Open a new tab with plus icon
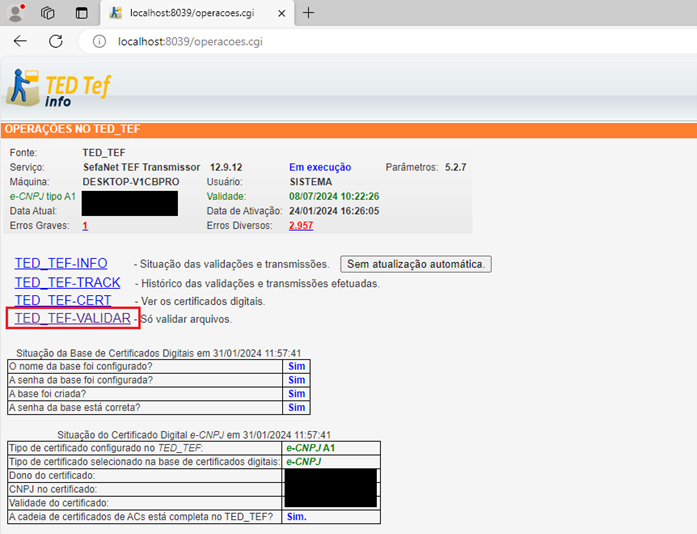 coord(308,13)
